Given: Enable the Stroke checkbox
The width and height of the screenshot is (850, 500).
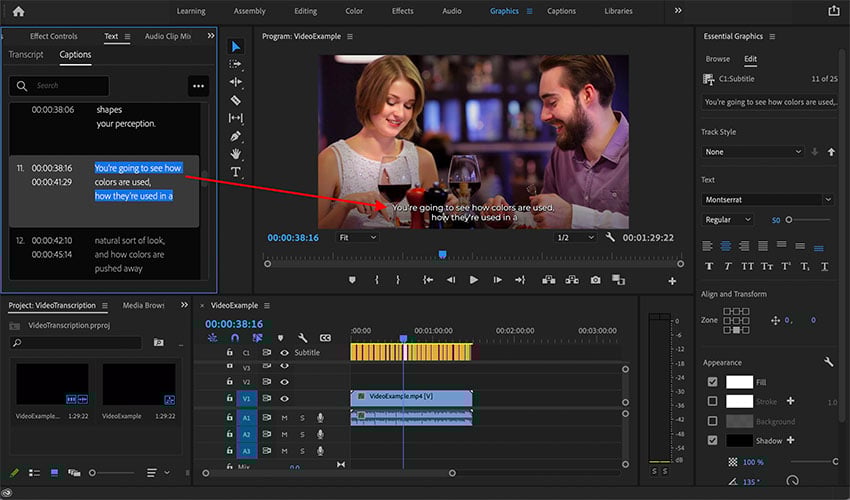Looking at the screenshot, I should click(x=712, y=401).
